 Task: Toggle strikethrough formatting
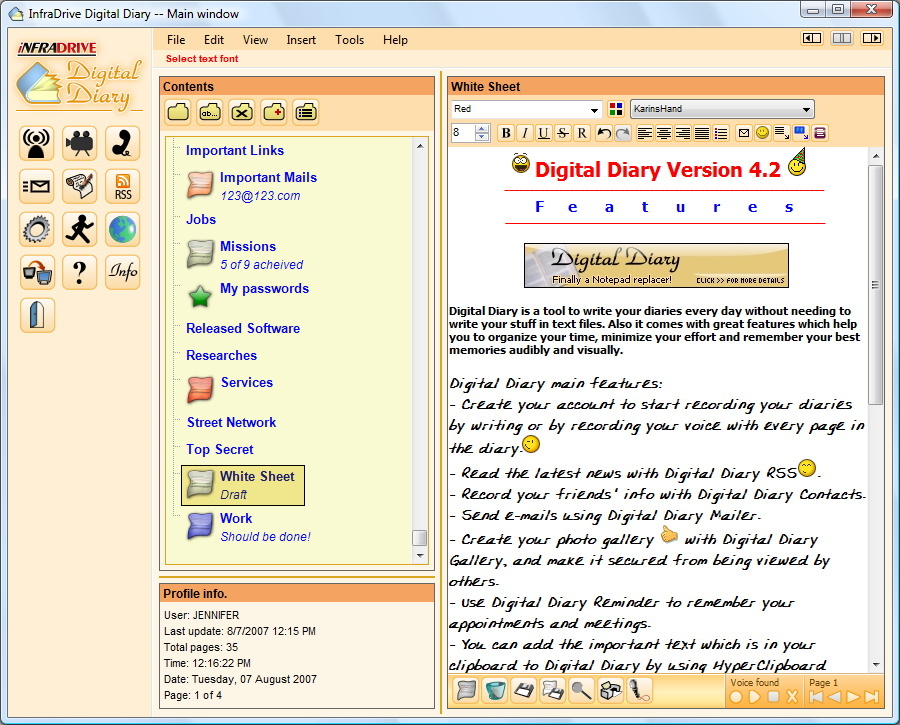(563, 133)
